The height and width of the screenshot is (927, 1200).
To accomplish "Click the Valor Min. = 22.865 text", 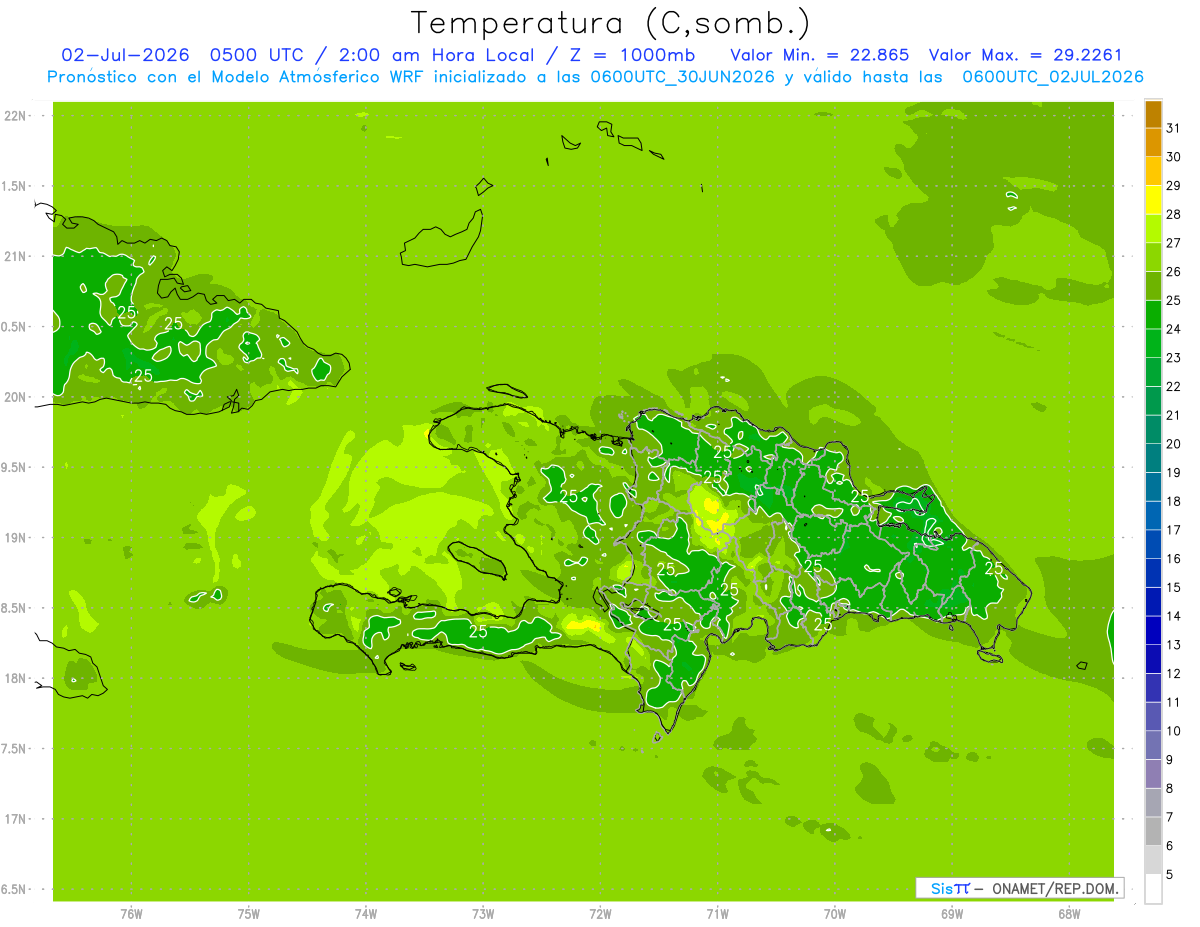I will (819, 55).
